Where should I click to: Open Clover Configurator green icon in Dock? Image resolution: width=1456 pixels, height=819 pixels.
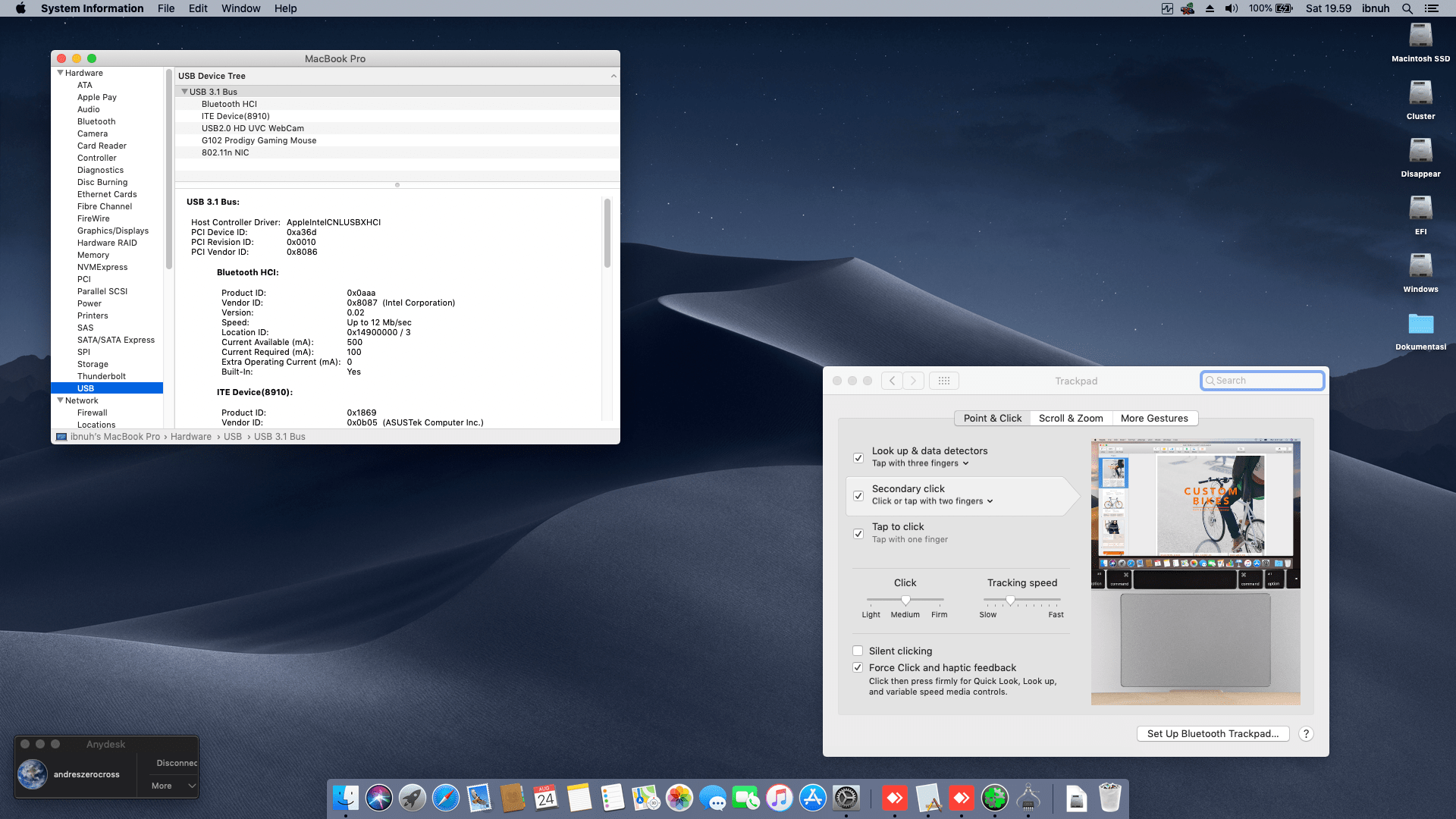click(x=995, y=798)
